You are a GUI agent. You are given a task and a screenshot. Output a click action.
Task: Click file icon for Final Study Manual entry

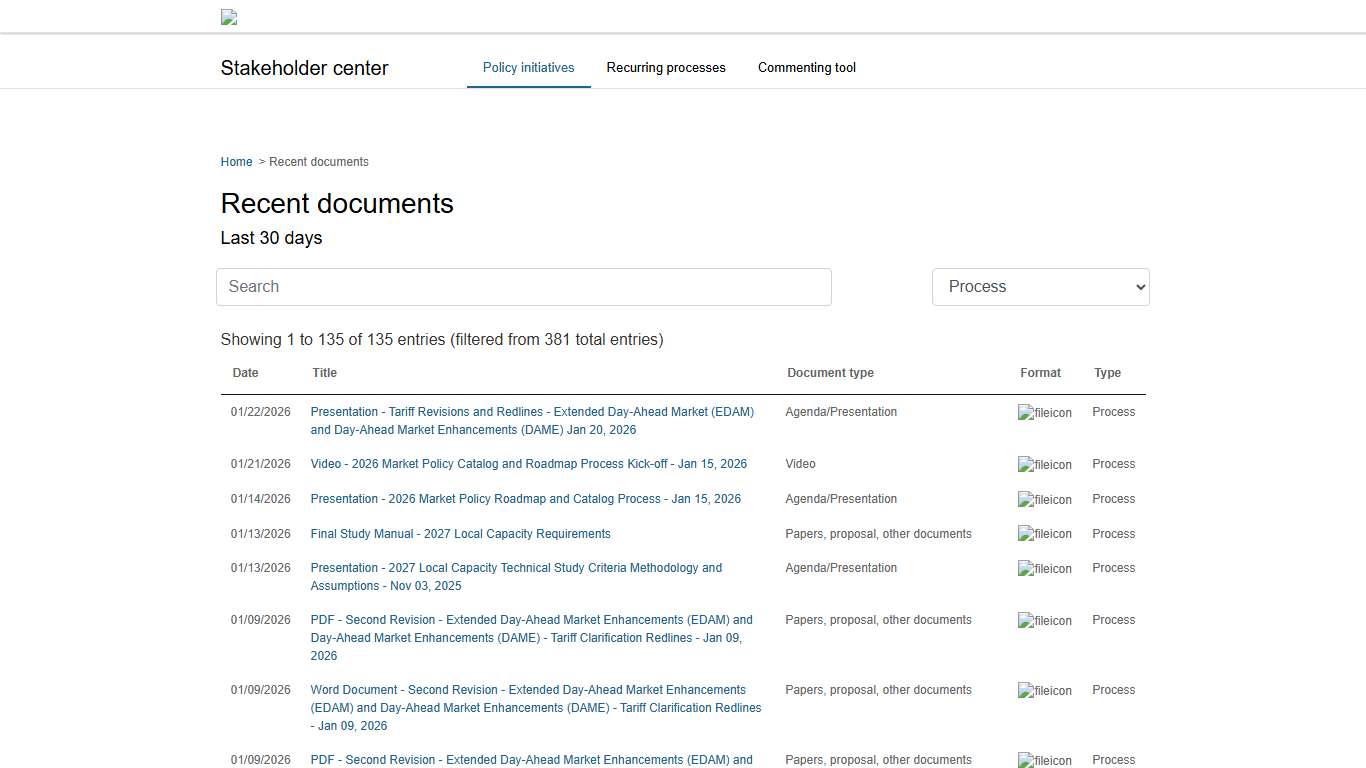coord(1044,534)
